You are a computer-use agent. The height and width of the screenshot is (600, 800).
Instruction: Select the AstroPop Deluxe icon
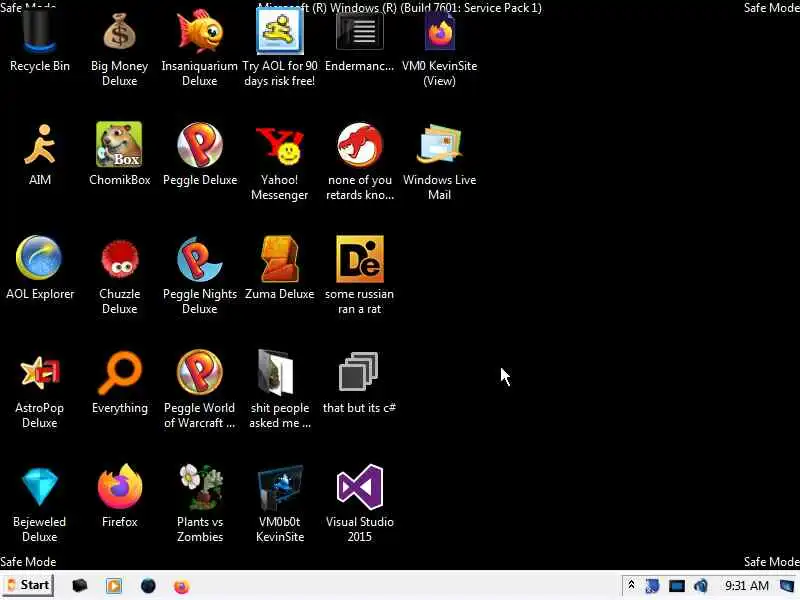(x=39, y=372)
